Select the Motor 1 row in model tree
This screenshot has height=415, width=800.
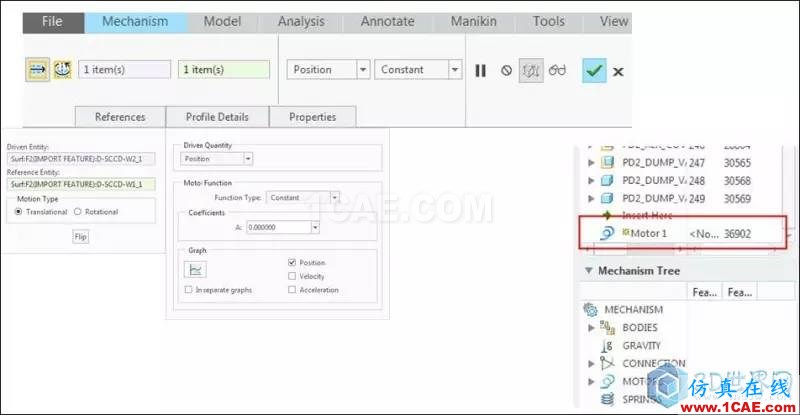[682, 233]
